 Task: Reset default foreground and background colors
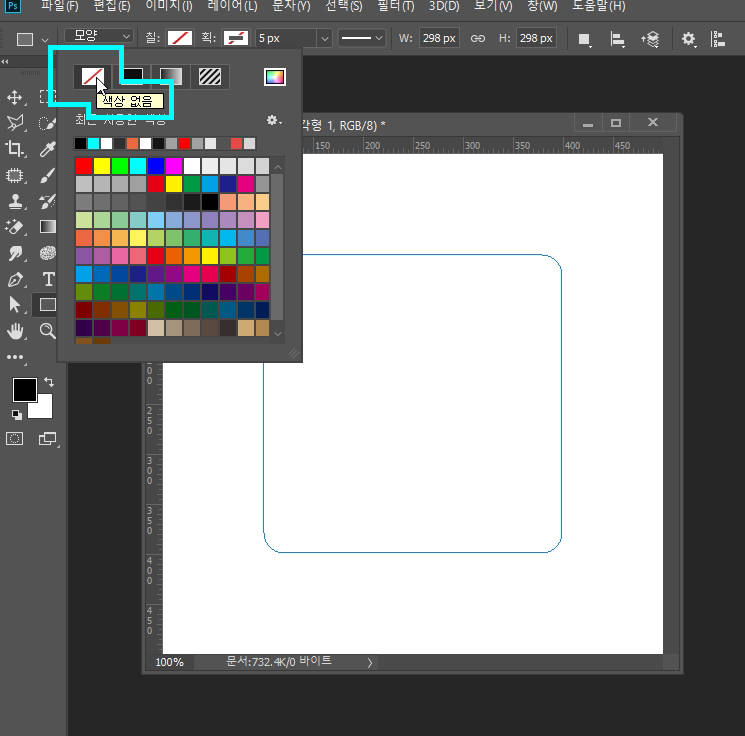[x=17, y=415]
